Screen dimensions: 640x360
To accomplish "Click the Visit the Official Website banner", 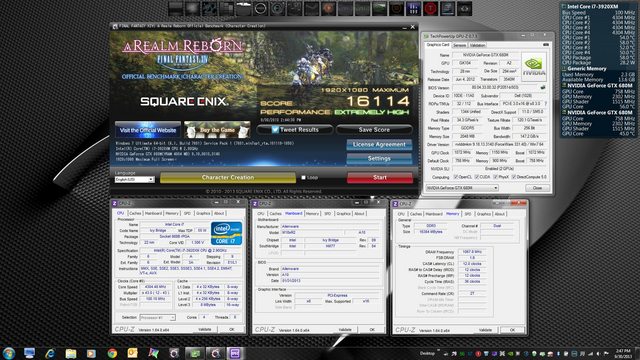I will tap(148, 130).
